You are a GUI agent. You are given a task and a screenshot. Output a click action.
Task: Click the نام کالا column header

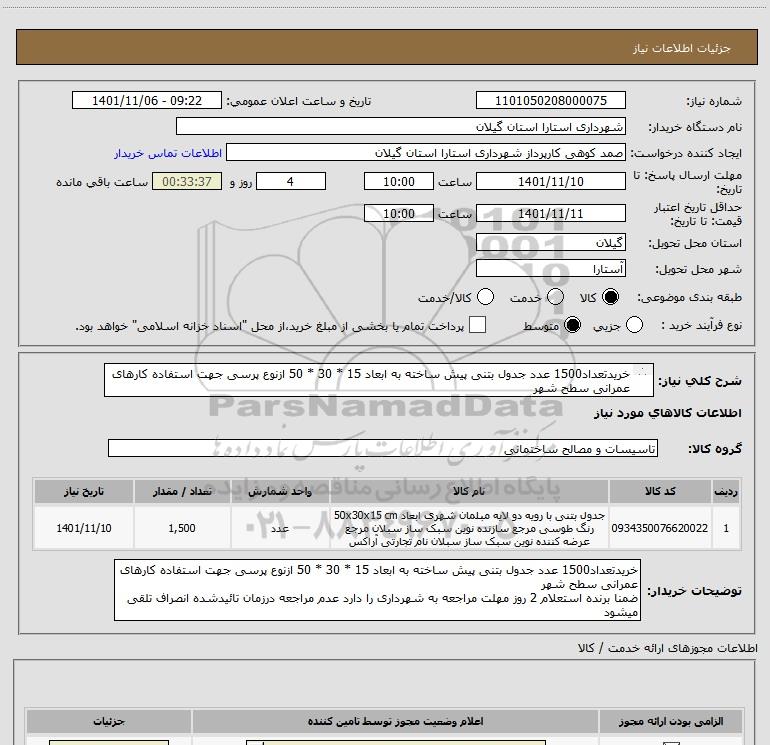pyautogui.click(x=469, y=491)
